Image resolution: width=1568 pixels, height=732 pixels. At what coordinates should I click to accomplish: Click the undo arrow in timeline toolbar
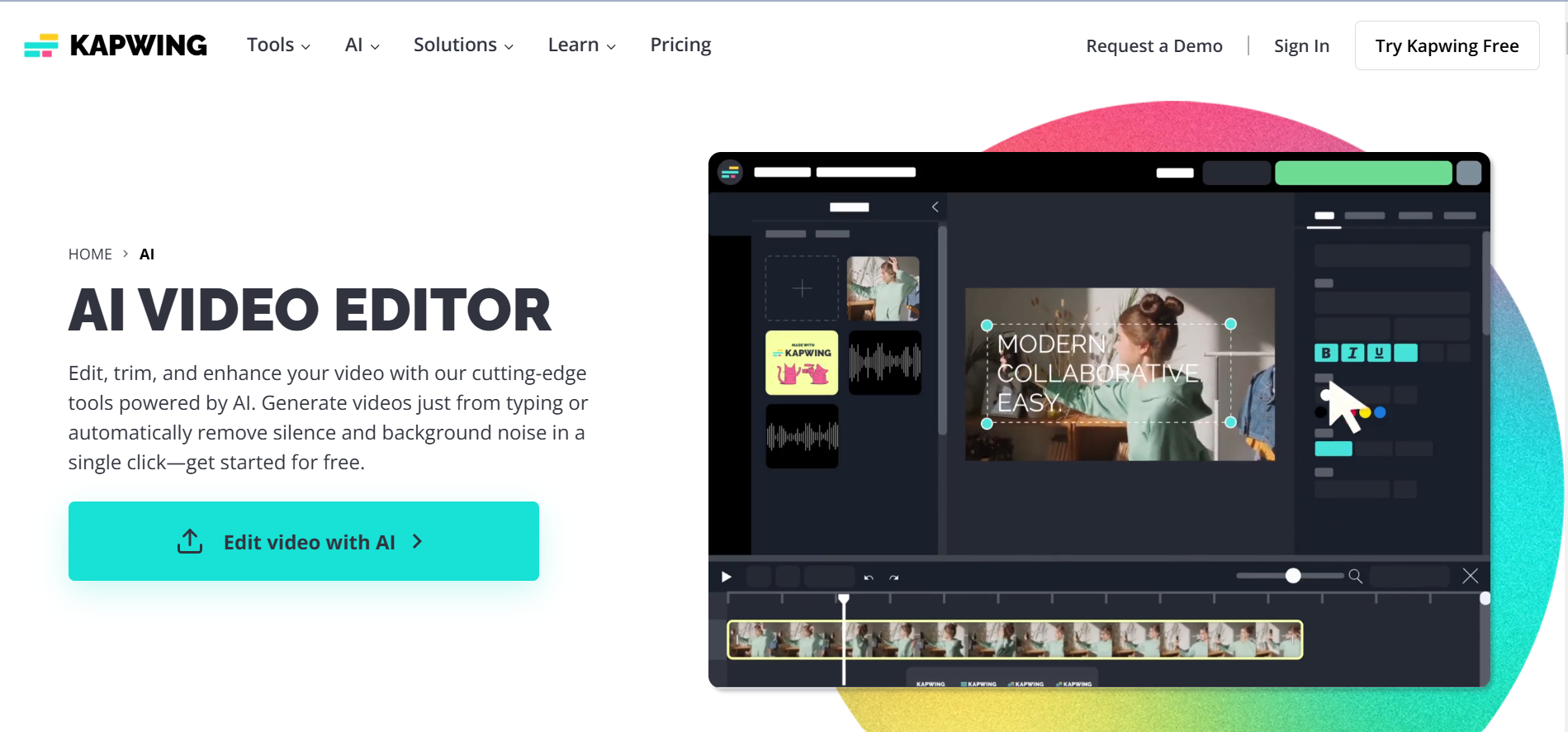[x=869, y=578]
